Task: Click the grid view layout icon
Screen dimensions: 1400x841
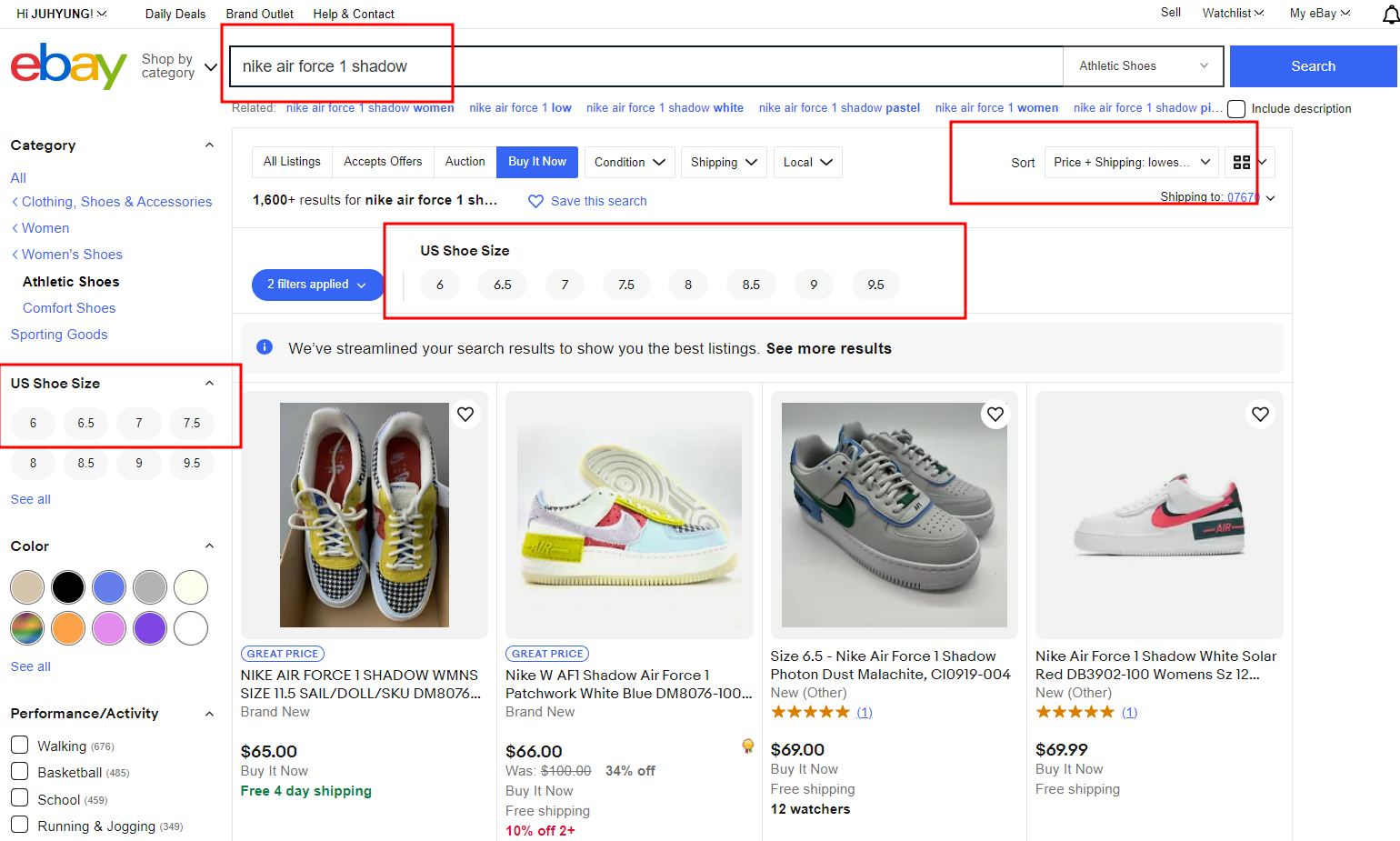Action: pyautogui.click(x=1242, y=162)
